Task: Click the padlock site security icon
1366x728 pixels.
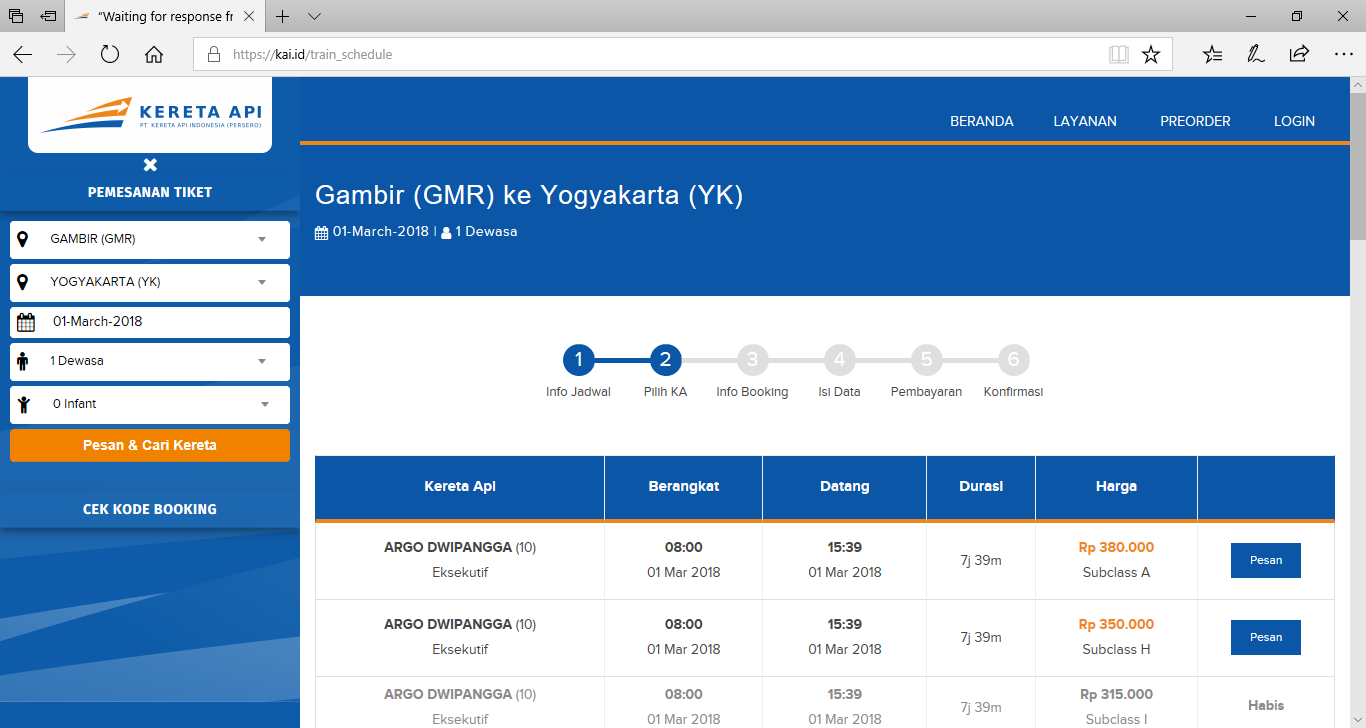Action: (213, 55)
